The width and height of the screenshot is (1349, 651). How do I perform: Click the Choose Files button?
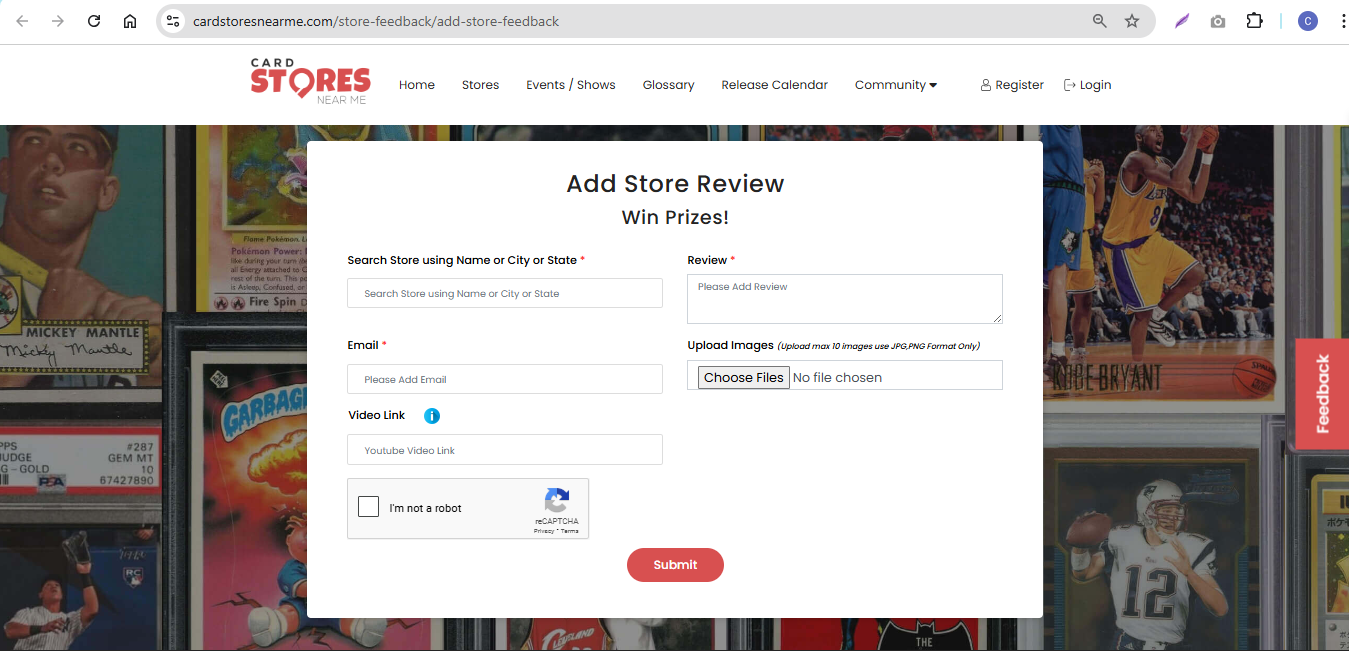pos(743,377)
